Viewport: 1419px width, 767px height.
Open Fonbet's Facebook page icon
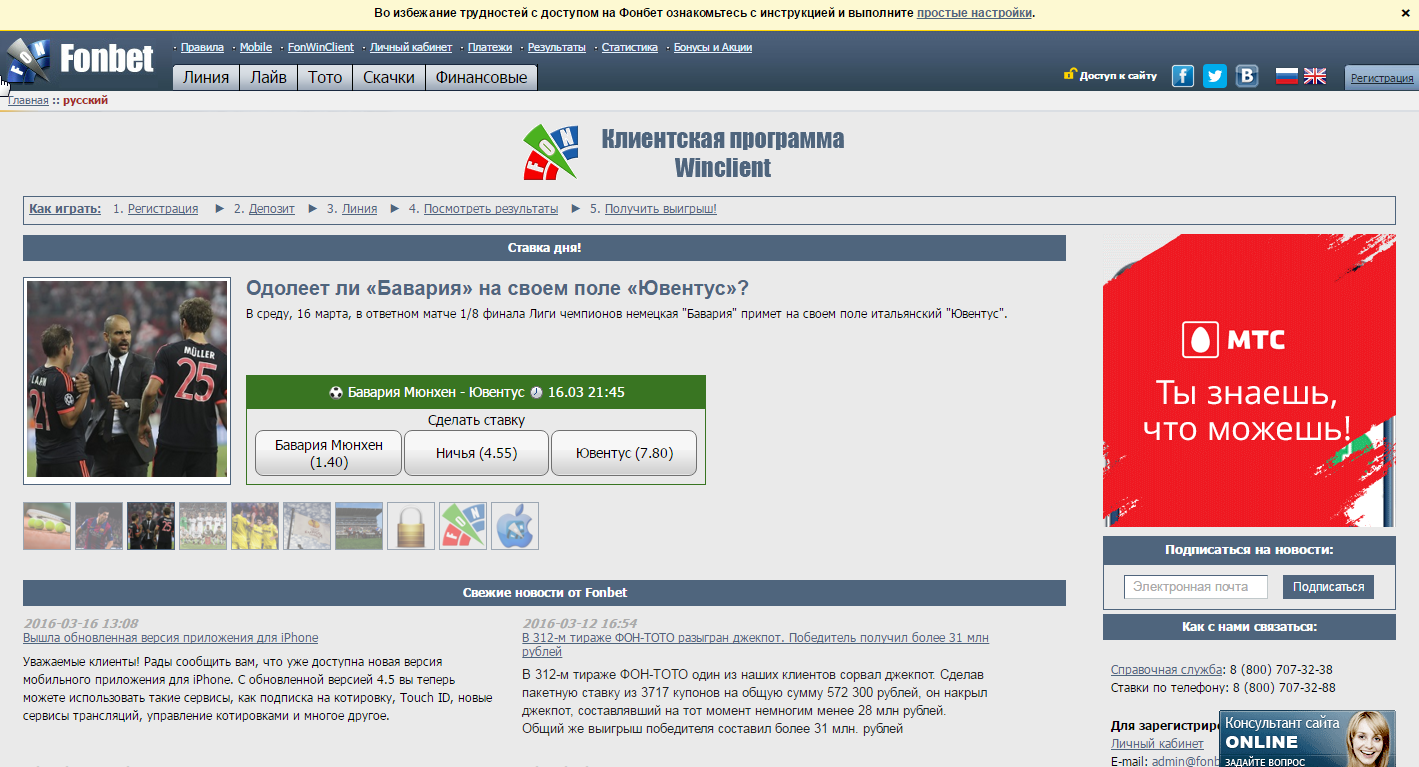pos(1183,76)
